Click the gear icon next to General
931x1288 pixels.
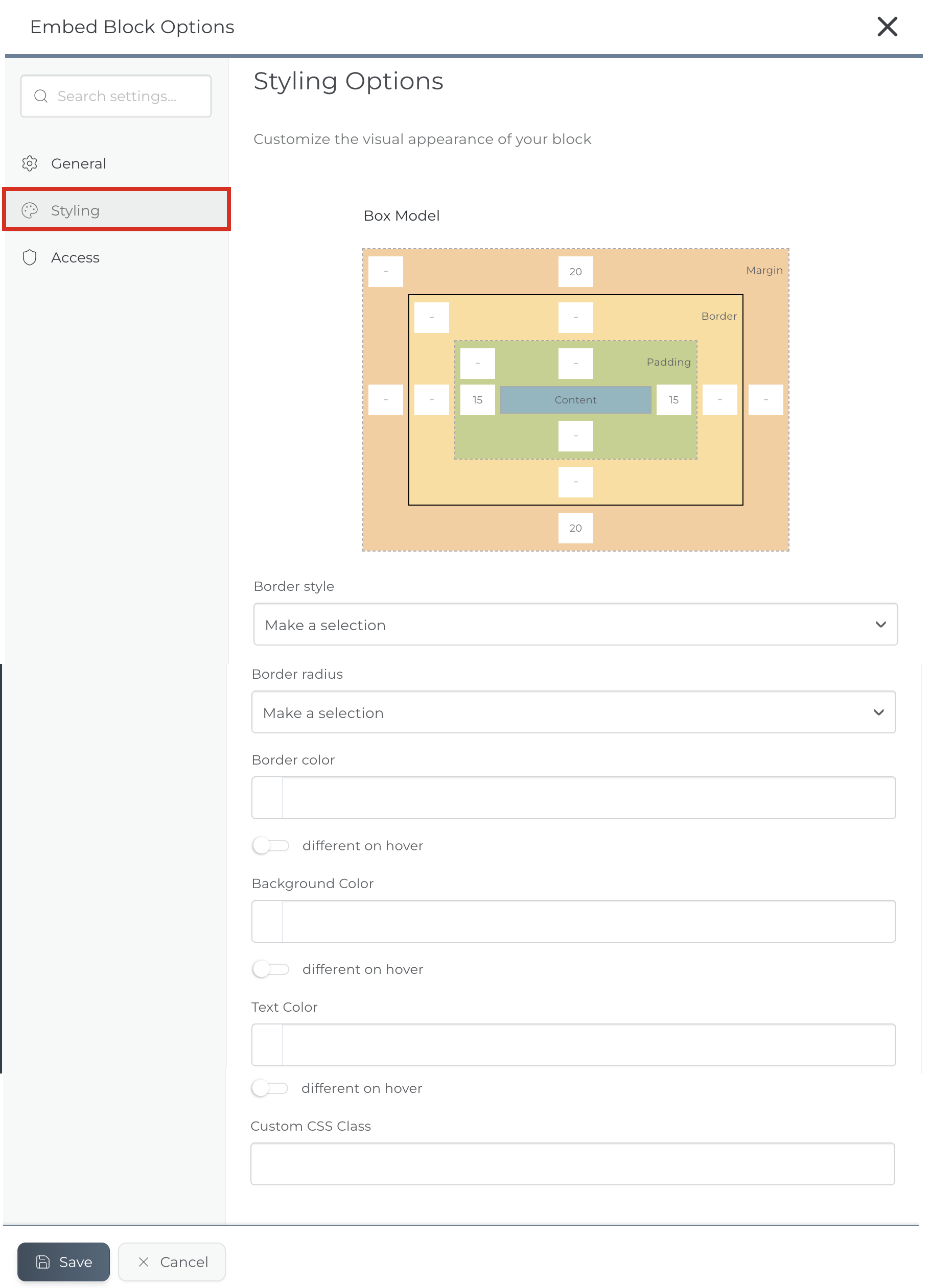[x=30, y=163]
